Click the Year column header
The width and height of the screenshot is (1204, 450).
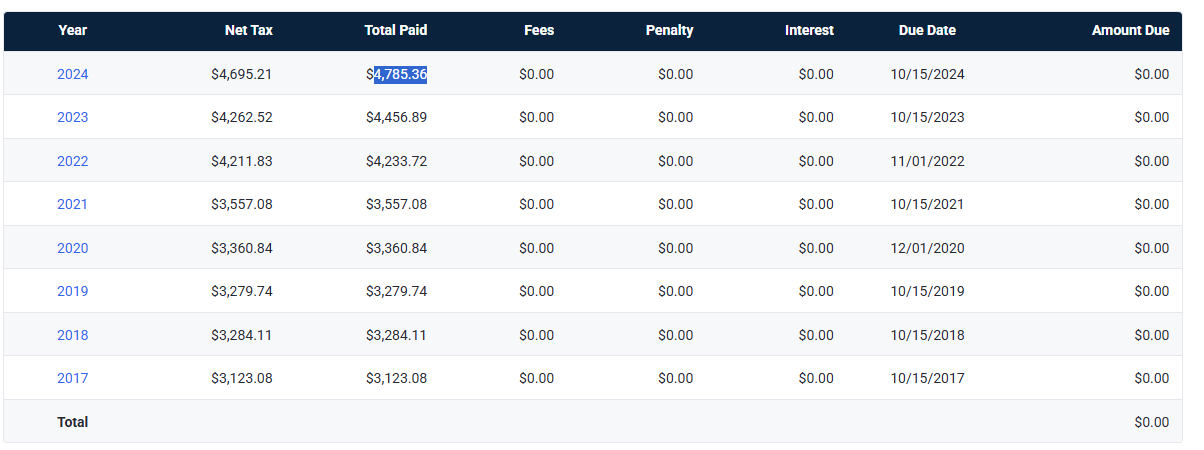point(72,30)
